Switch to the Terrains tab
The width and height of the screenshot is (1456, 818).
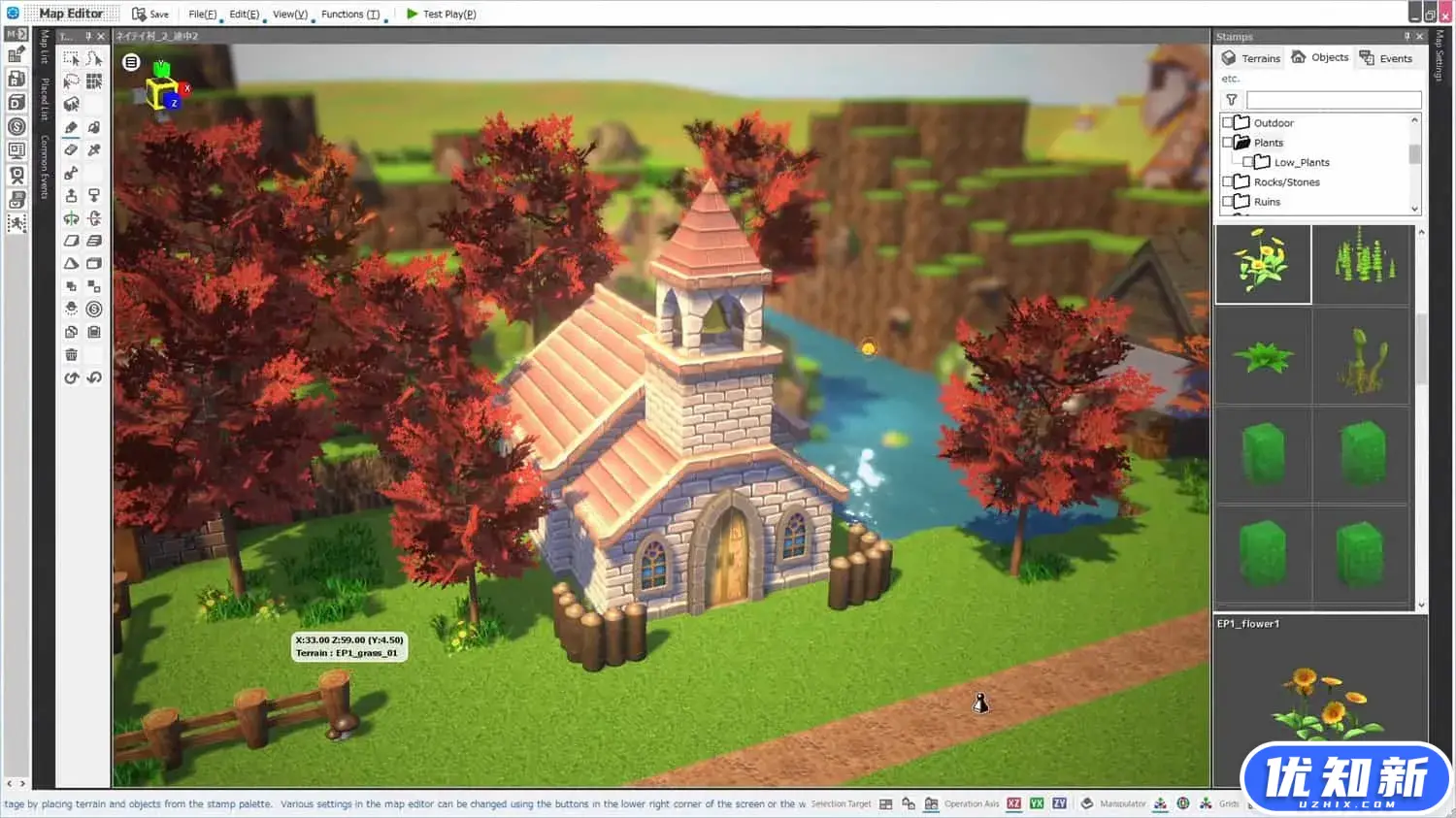[1250, 57]
